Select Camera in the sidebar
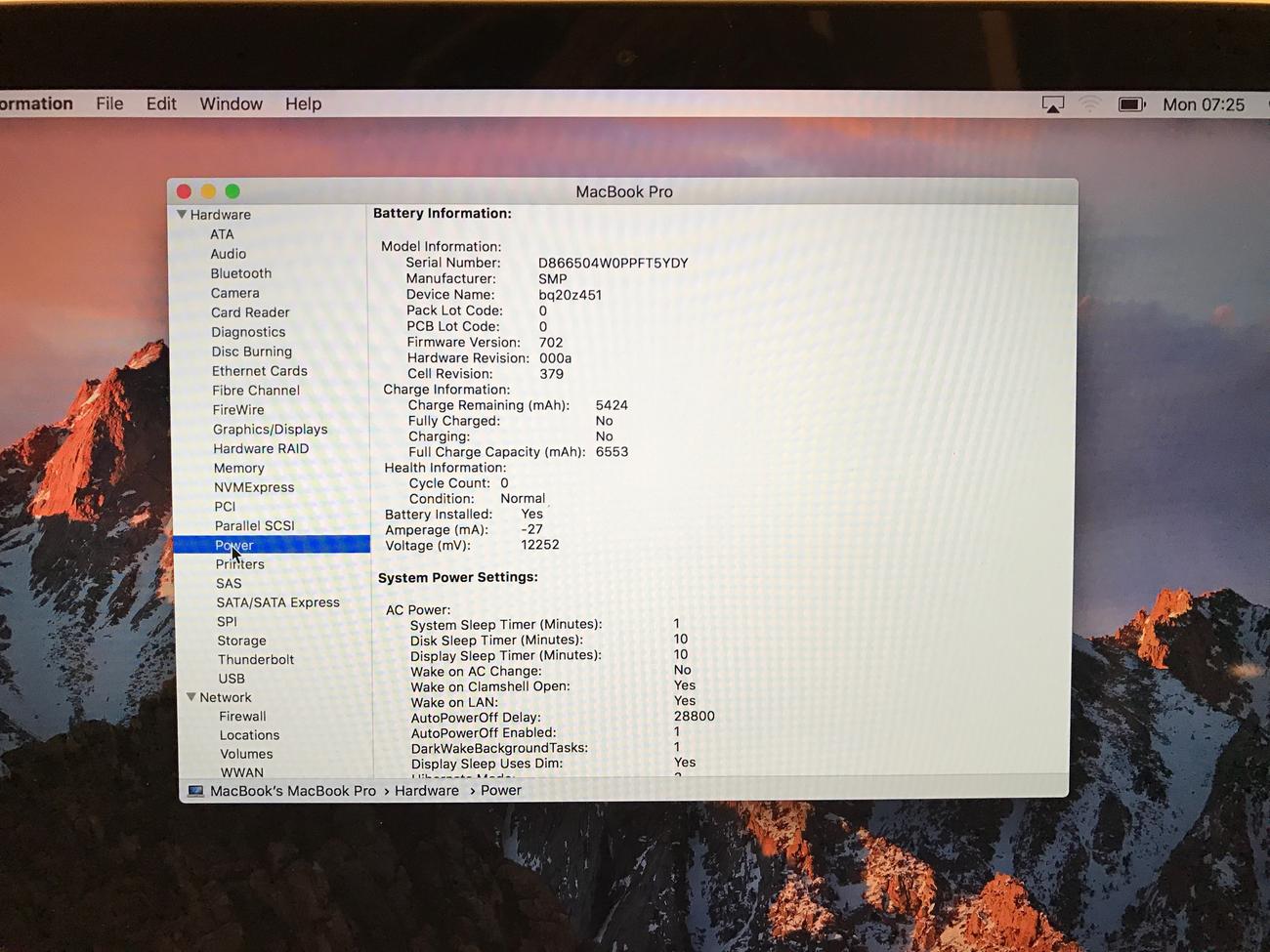This screenshot has width=1270, height=952. click(234, 293)
